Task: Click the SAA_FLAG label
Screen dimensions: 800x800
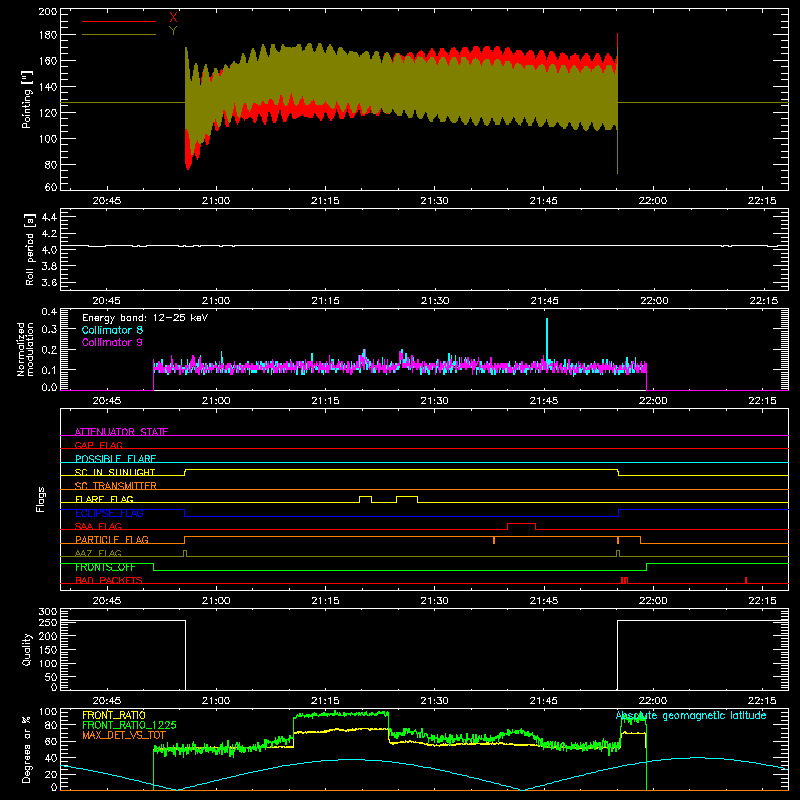Action: 98,526
